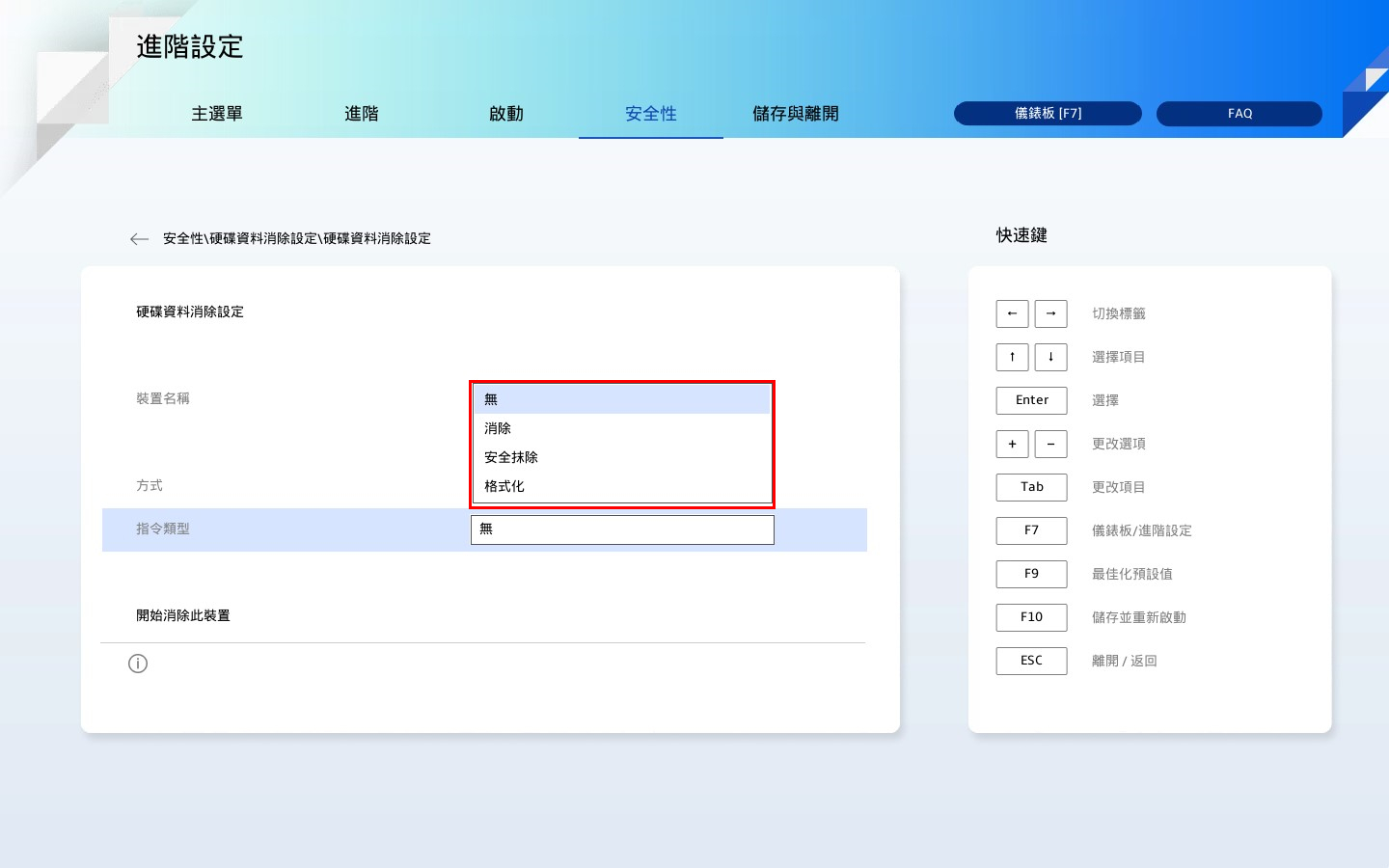Screen dimensions: 1389x868
Task: Click the down arrow key icon
Action: point(1050,357)
